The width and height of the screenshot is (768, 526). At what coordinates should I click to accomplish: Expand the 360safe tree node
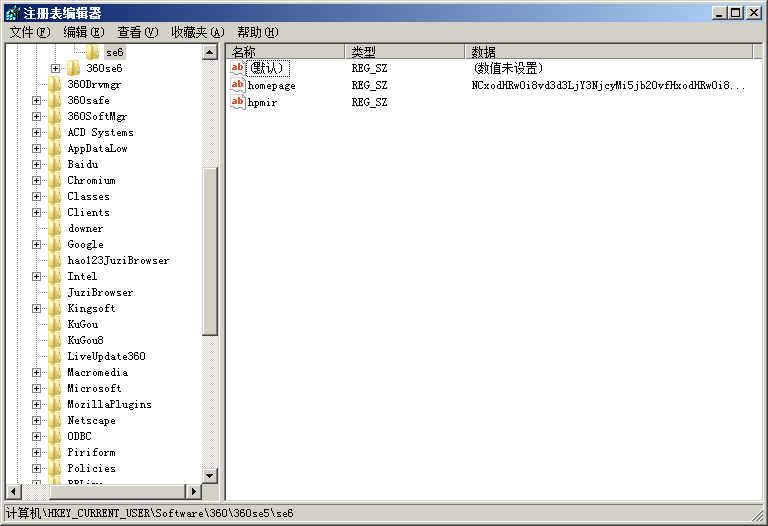pos(37,100)
